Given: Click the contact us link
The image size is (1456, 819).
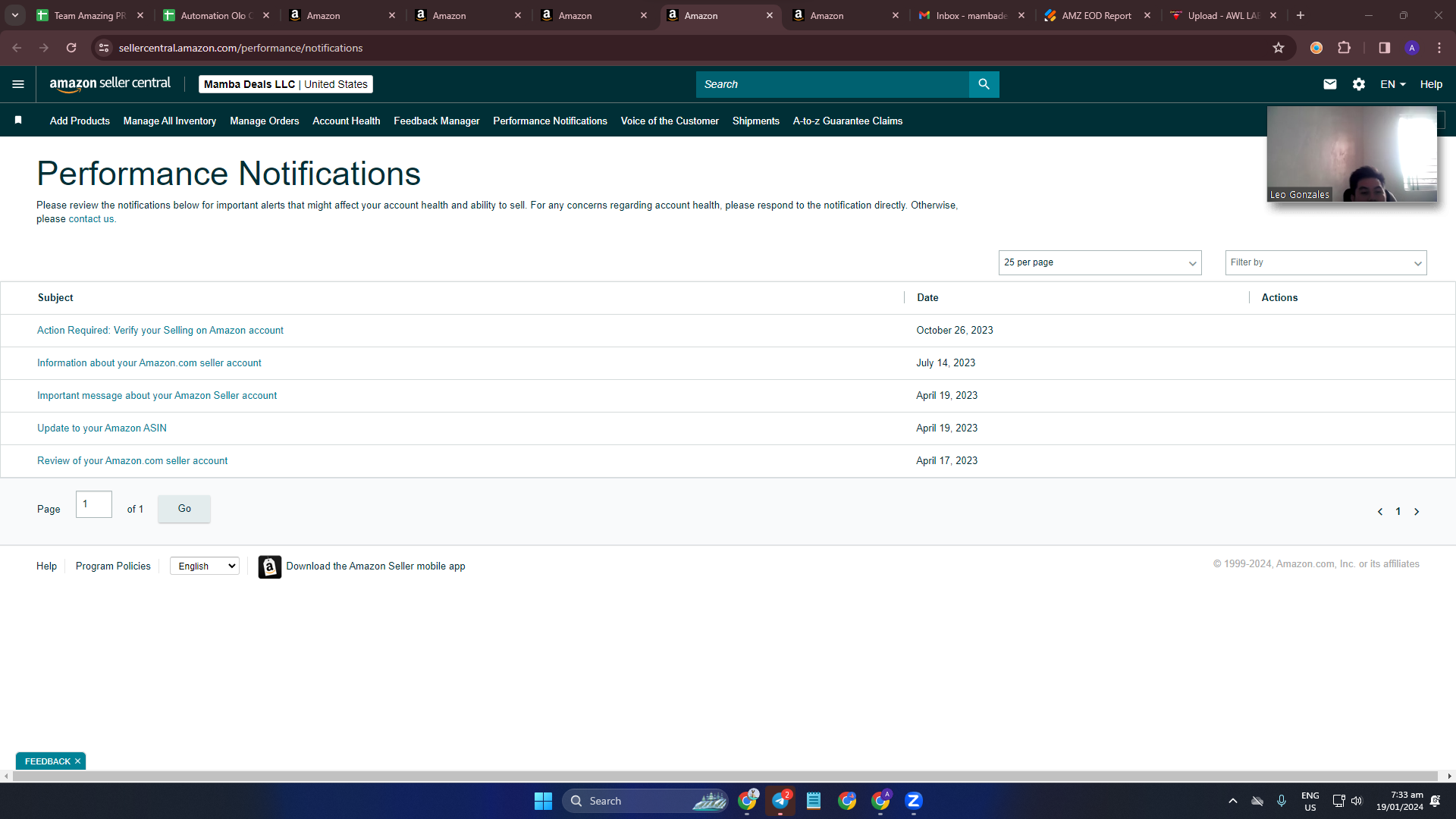Looking at the screenshot, I should [91, 219].
